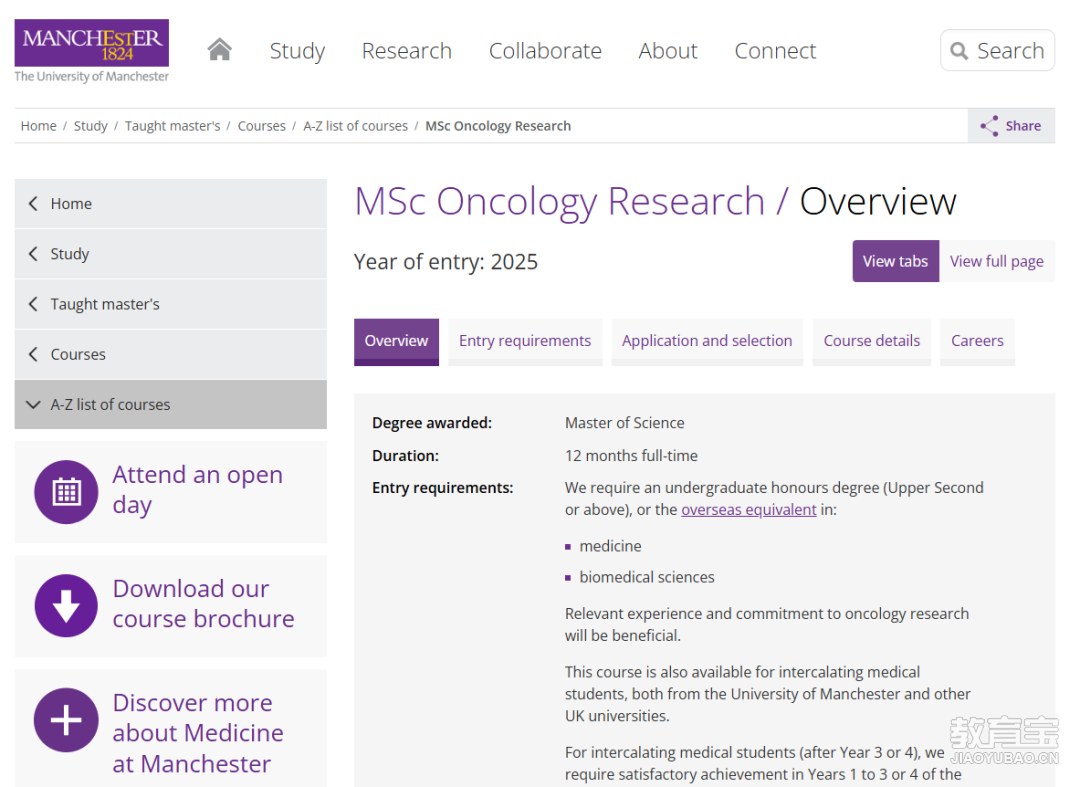Screen dimensions: 1080x787
Task: Click in the Search input field
Action: [x=997, y=50]
